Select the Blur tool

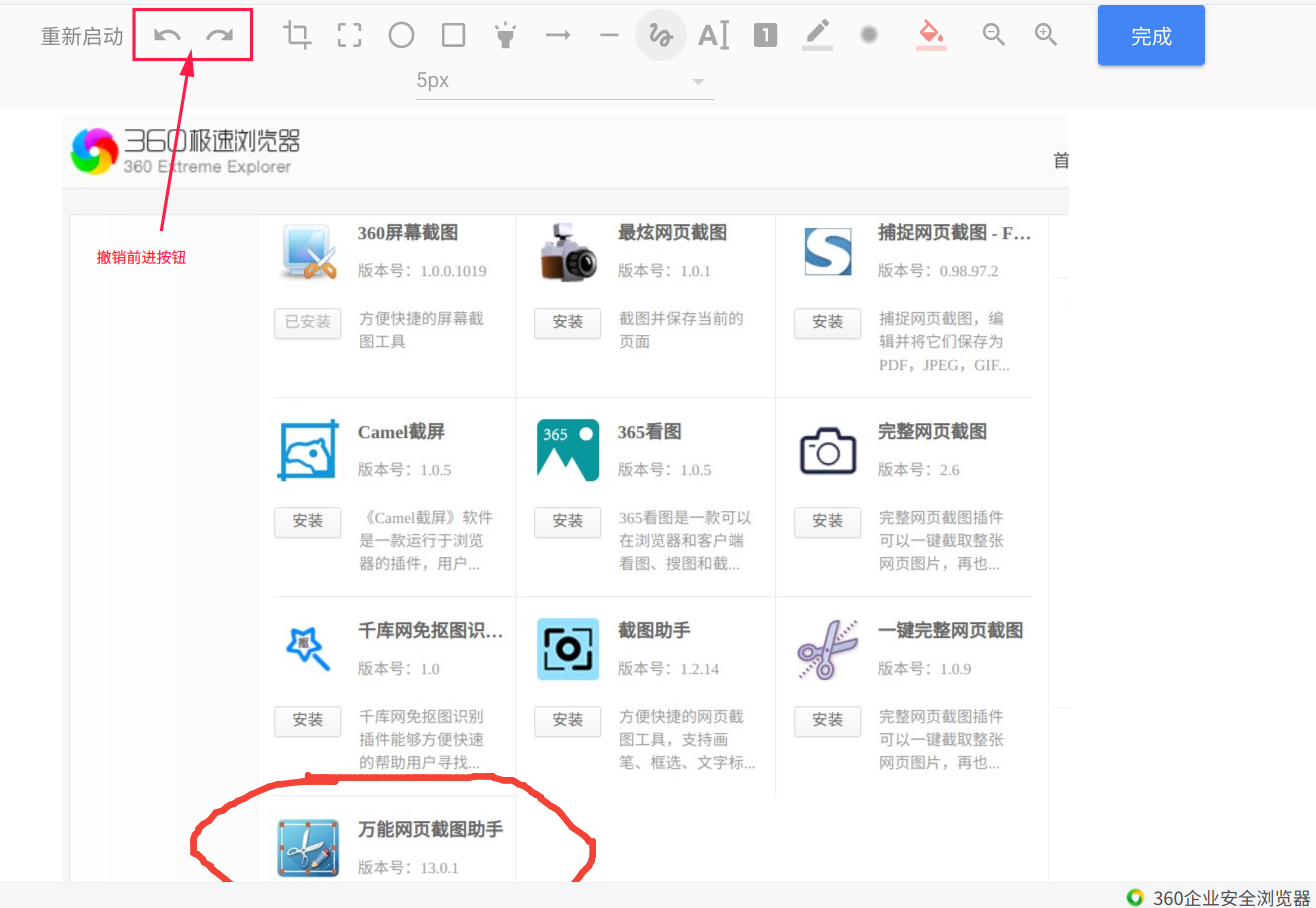[x=869, y=36]
